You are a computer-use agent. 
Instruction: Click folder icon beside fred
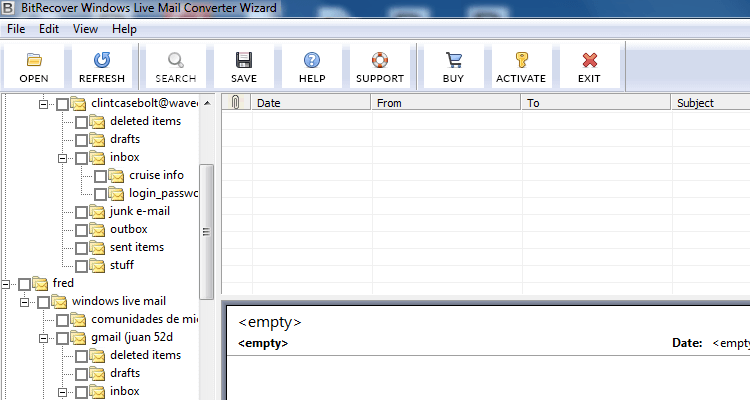click(40, 284)
